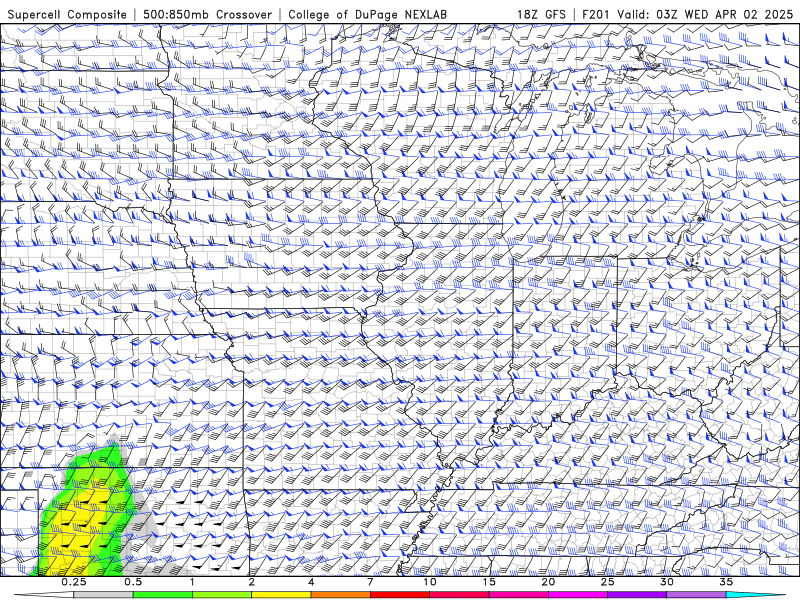Viewport: 800px width, 600px height.
Task: Click the 18Z GFS model run label
Action: click(x=541, y=14)
